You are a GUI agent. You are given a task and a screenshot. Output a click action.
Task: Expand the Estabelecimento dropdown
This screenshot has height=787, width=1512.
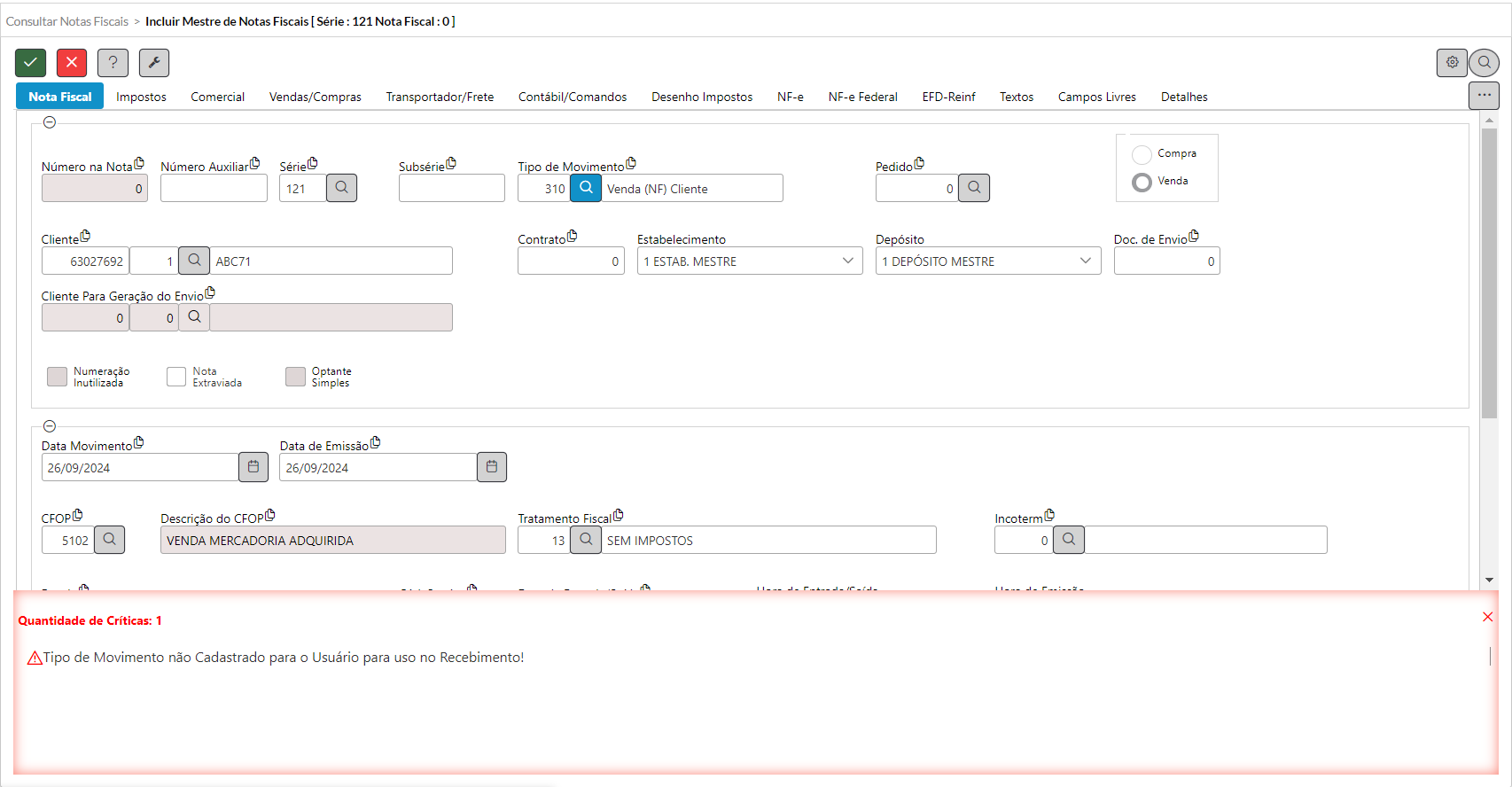pos(847,261)
